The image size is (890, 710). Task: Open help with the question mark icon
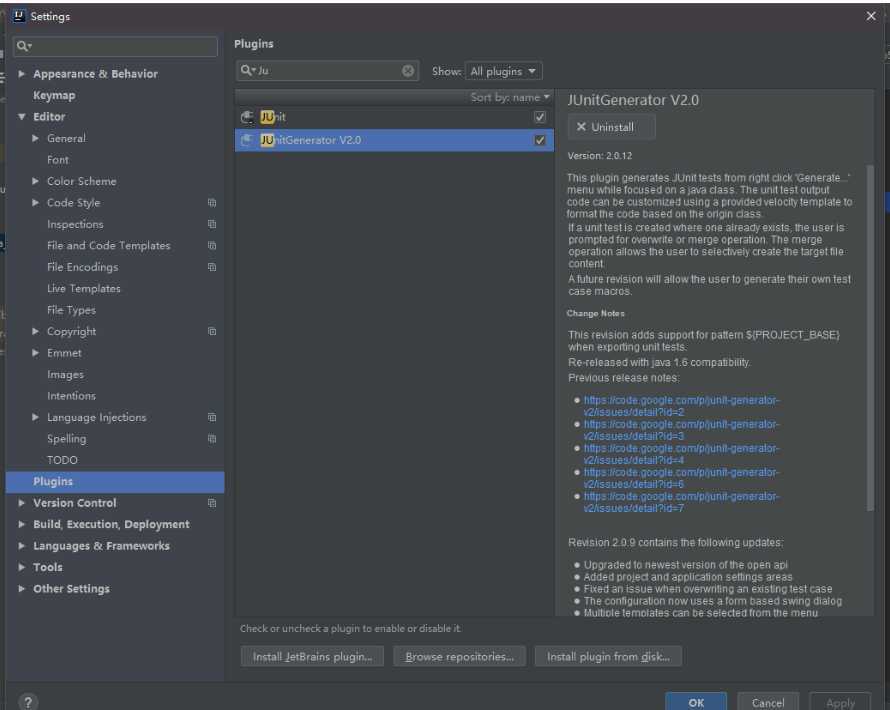coord(28,702)
